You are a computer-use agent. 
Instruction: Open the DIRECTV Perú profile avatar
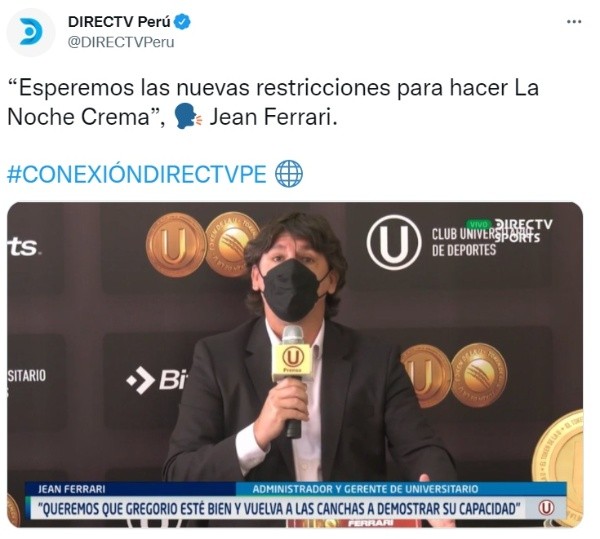(31, 32)
